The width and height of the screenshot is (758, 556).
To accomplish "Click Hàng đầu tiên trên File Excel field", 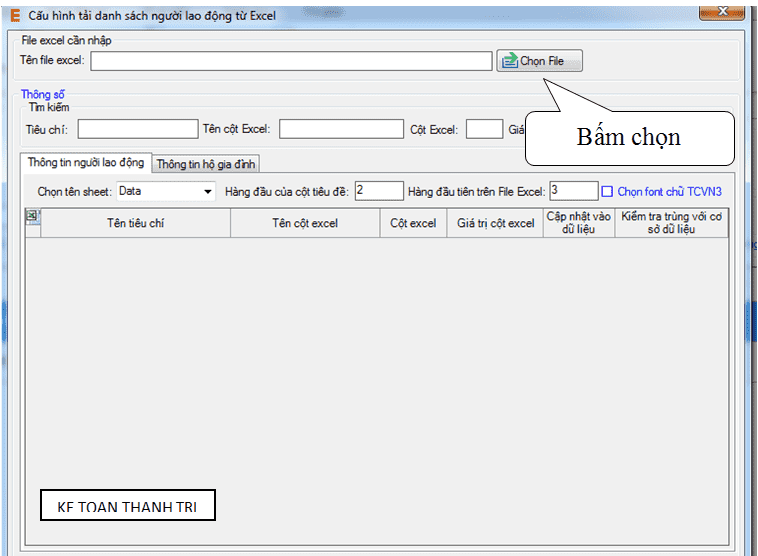I will (573, 191).
